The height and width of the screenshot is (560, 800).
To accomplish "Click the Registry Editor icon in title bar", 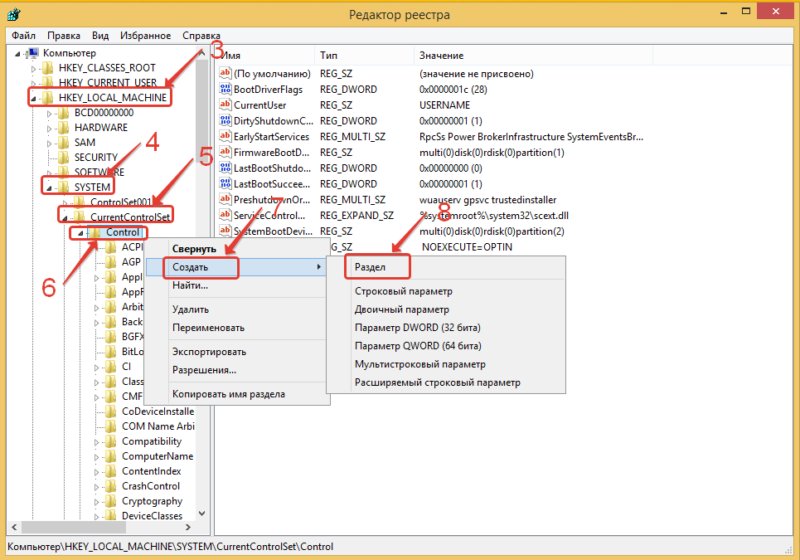I will click(x=14, y=13).
